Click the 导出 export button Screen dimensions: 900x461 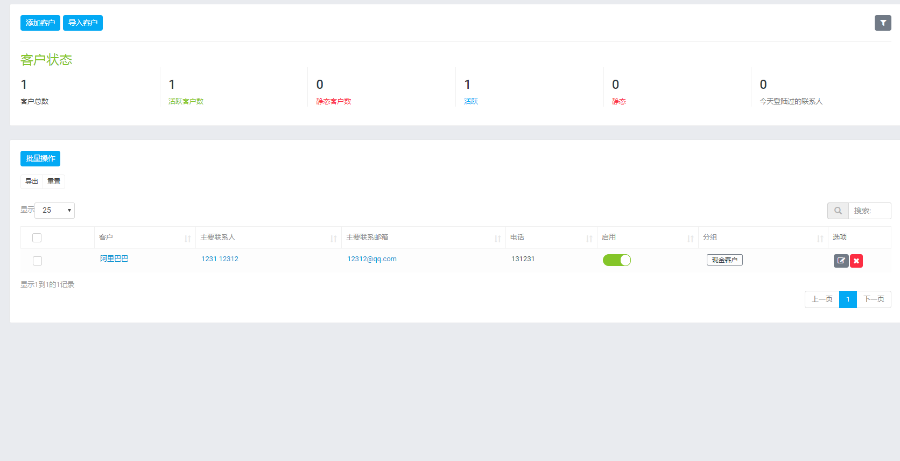(x=31, y=181)
